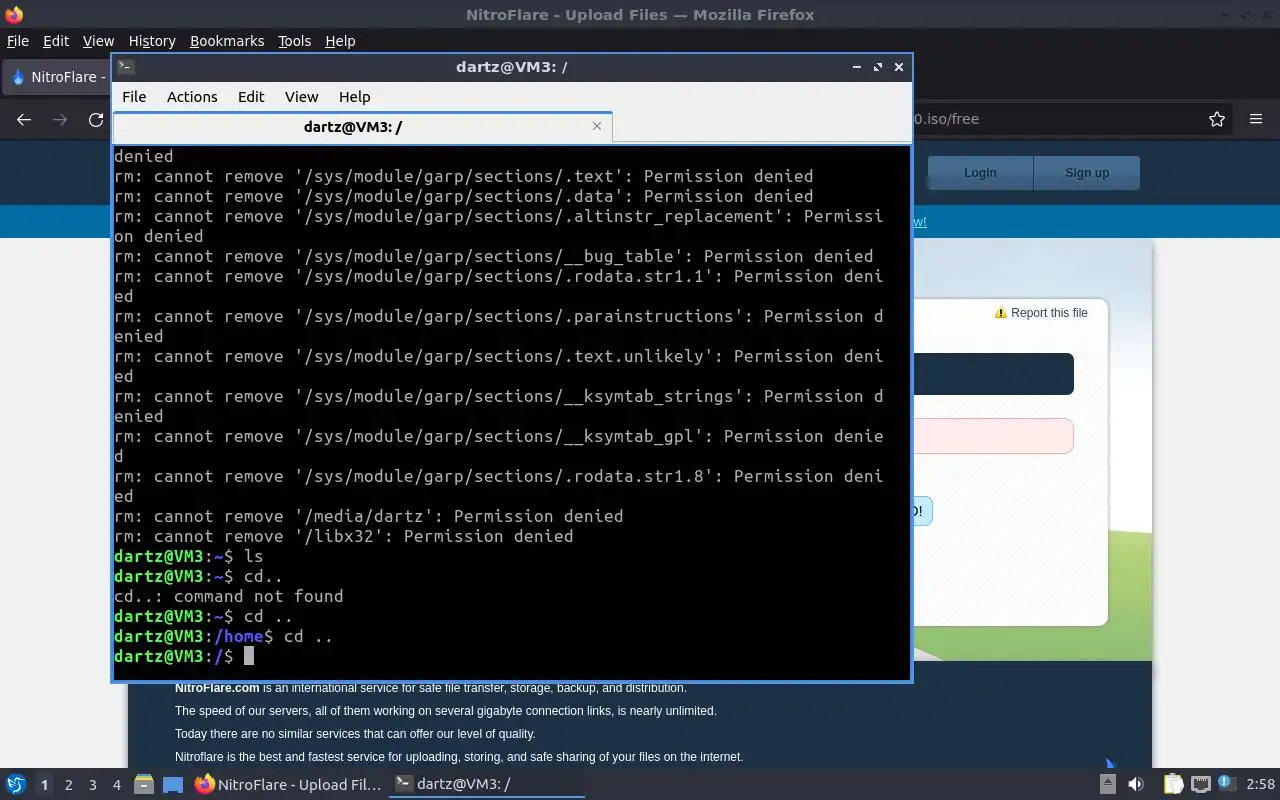Switch to workspace 2
The image size is (1280, 800).
pyautogui.click(x=68, y=785)
